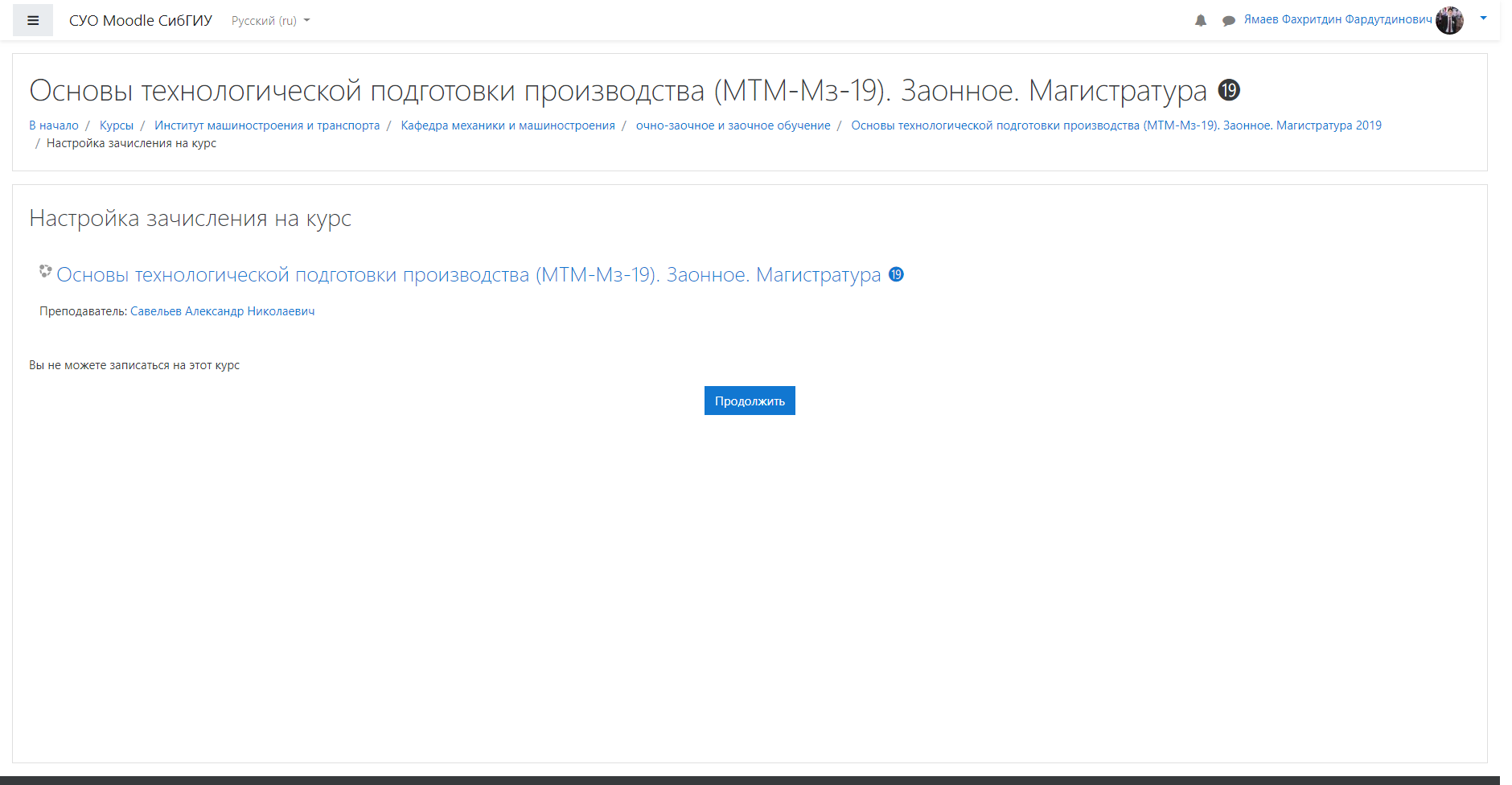Open teacher Савельев Александр Николаевич profile
The width and height of the screenshot is (1512, 785).
click(x=223, y=311)
